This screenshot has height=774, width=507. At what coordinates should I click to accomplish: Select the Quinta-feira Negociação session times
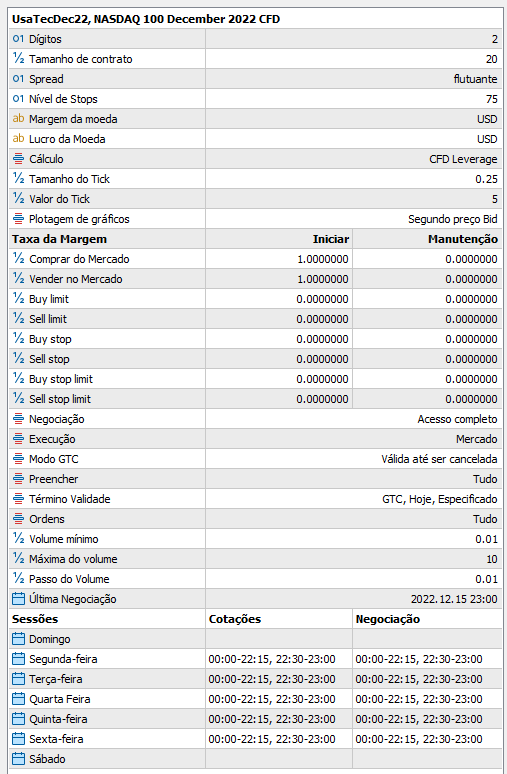pyautogui.click(x=419, y=719)
